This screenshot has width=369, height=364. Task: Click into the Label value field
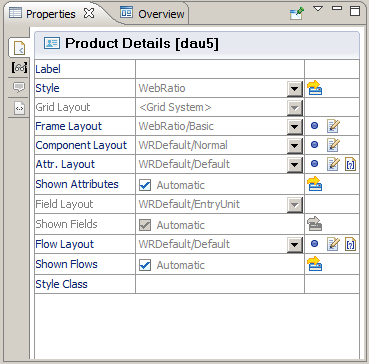coord(220,69)
